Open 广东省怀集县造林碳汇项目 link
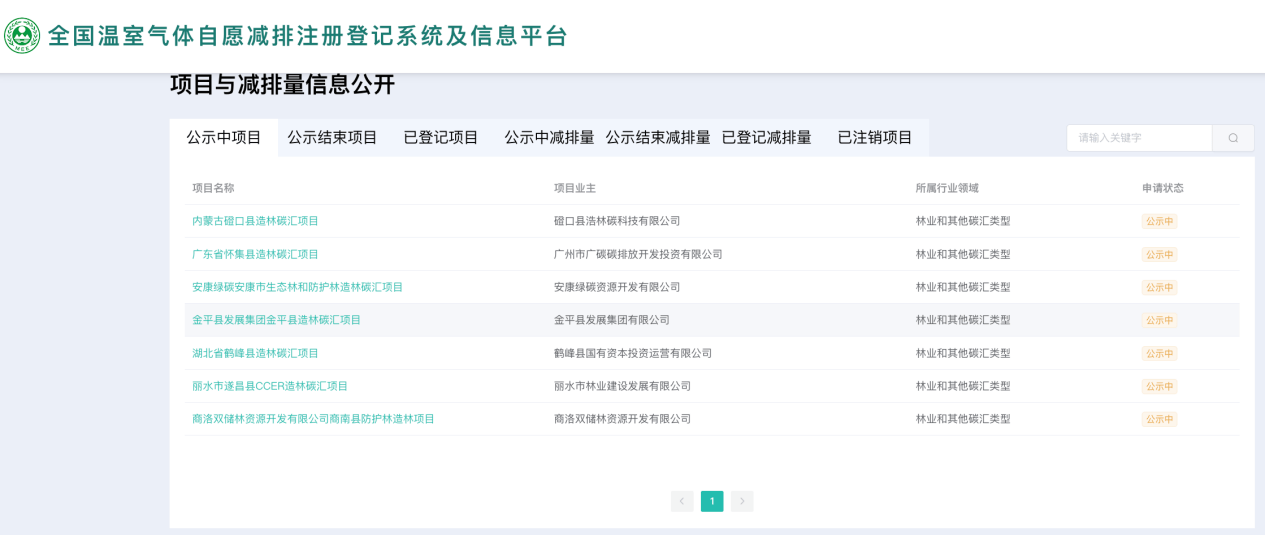The image size is (1265, 535). click(x=255, y=254)
